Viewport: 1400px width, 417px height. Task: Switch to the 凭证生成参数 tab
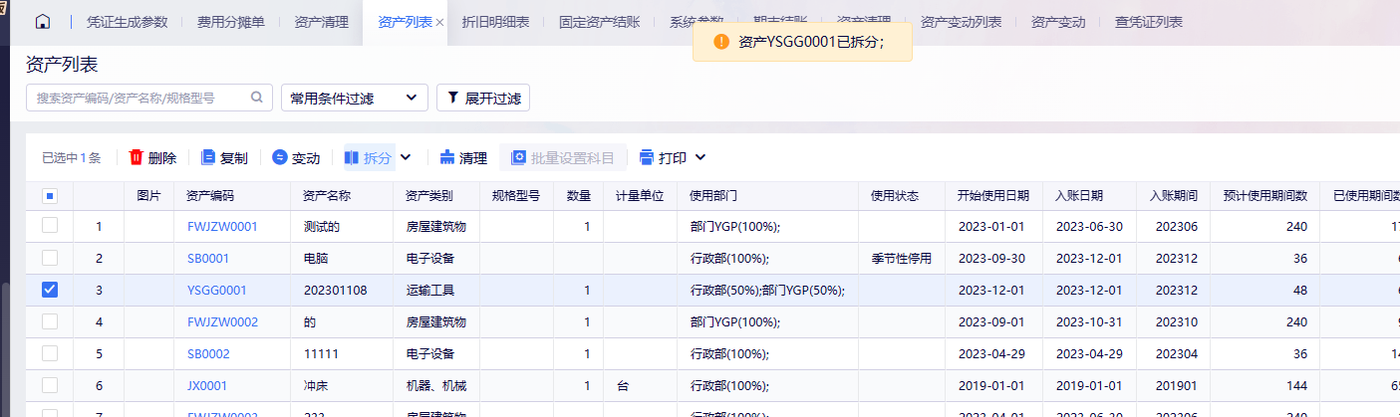click(127, 21)
